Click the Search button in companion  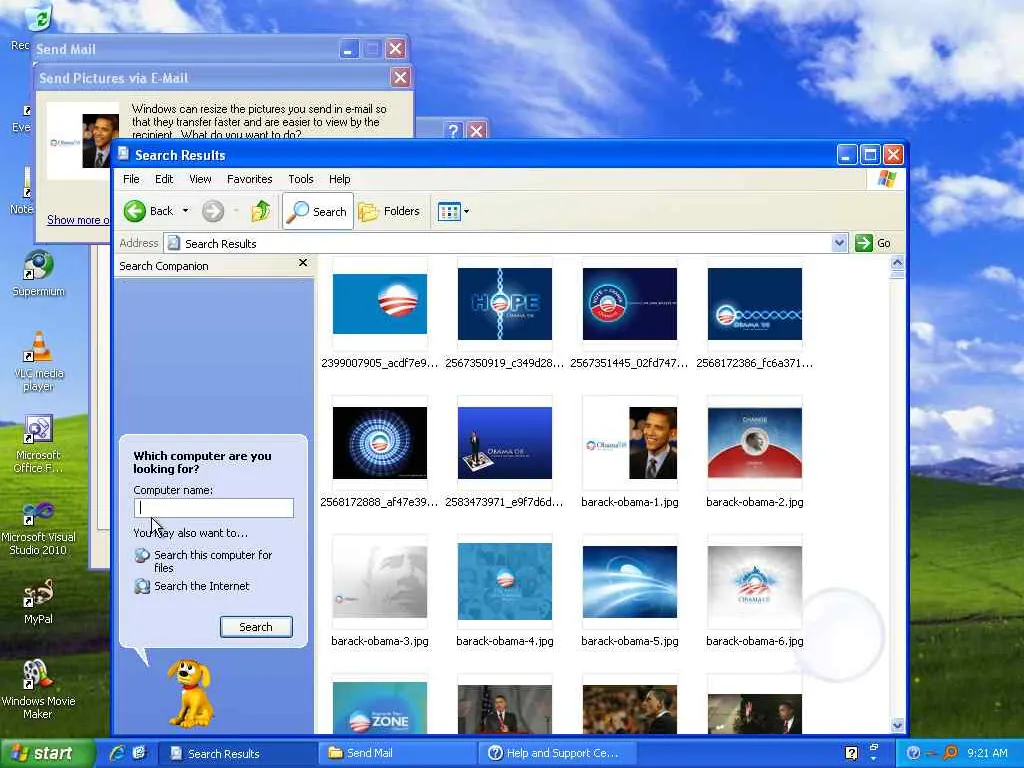tap(256, 627)
